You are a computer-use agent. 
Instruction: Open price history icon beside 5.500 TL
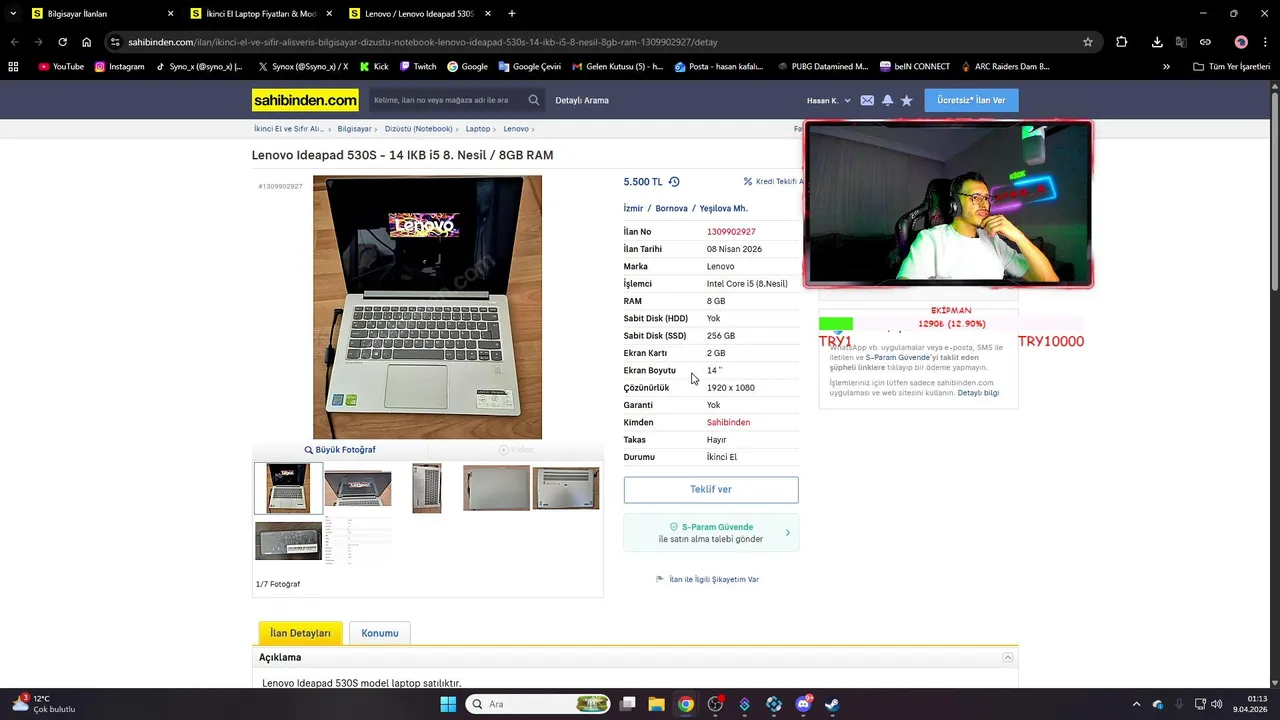pos(674,182)
